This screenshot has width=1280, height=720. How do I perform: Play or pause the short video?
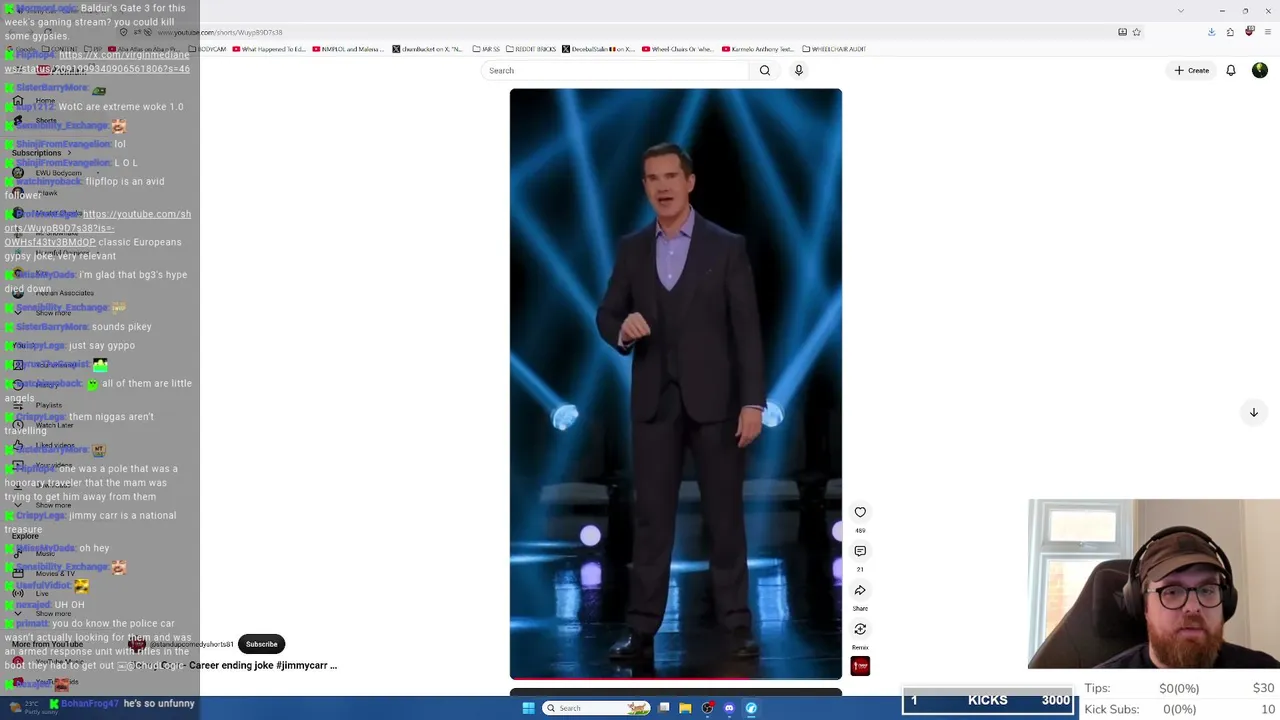[x=676, y=384]
